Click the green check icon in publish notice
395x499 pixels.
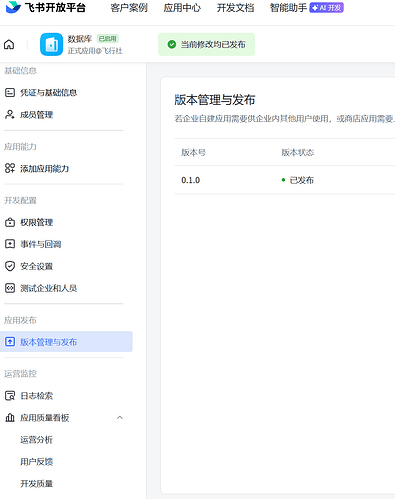pos(172,44)
